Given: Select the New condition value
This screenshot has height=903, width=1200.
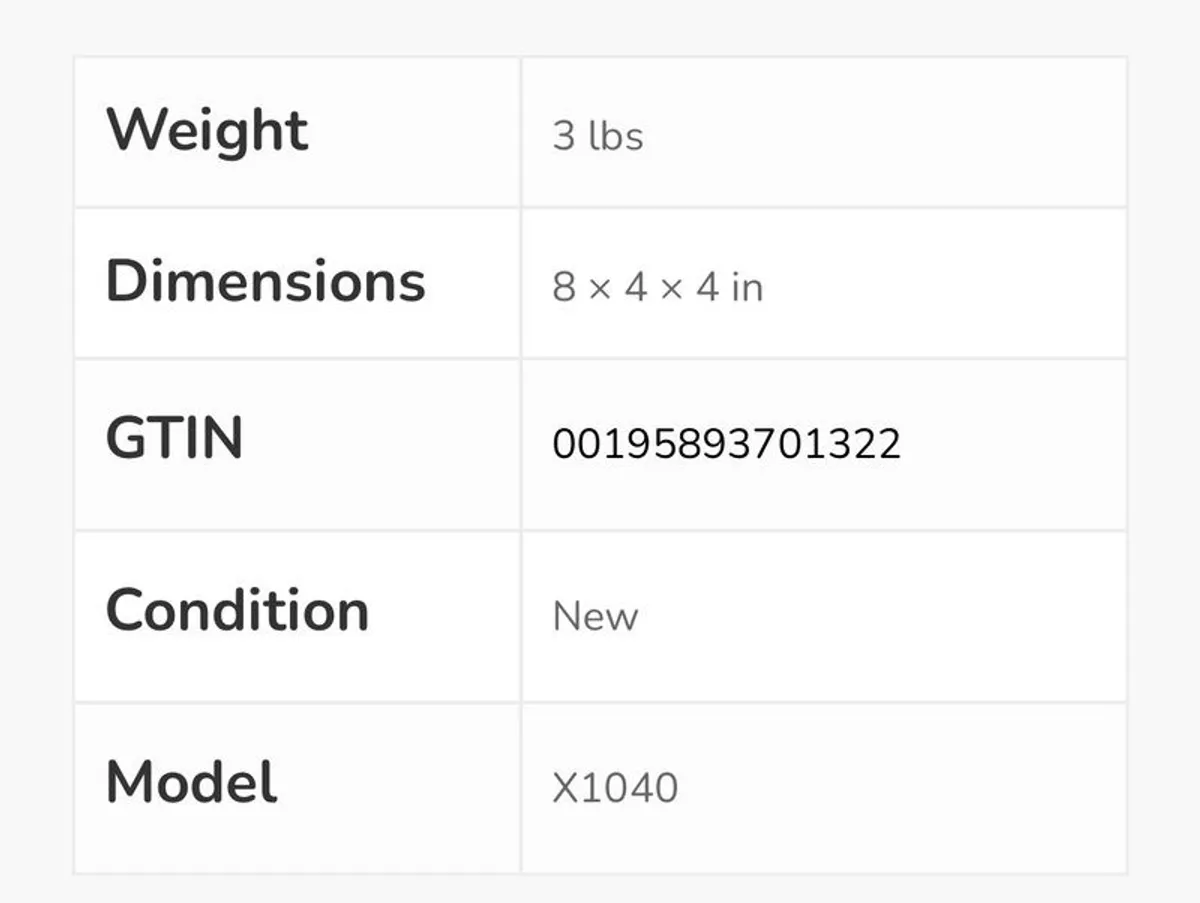Looking at the screenshot, I should (595, 616).
